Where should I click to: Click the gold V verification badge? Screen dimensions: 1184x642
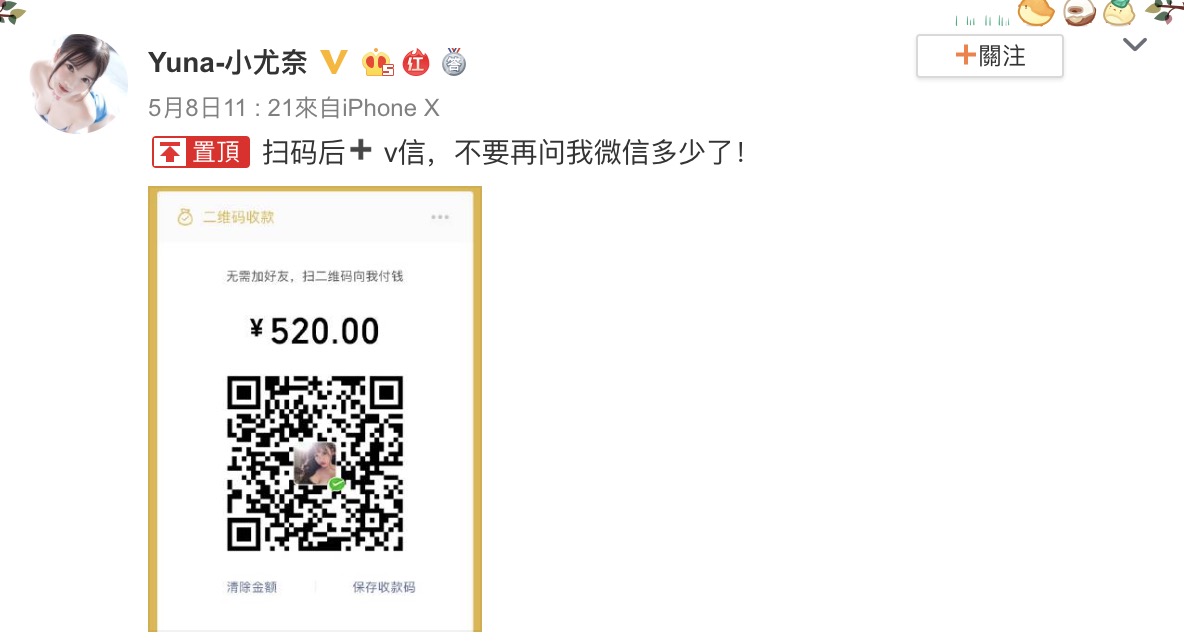coord(334,62)
